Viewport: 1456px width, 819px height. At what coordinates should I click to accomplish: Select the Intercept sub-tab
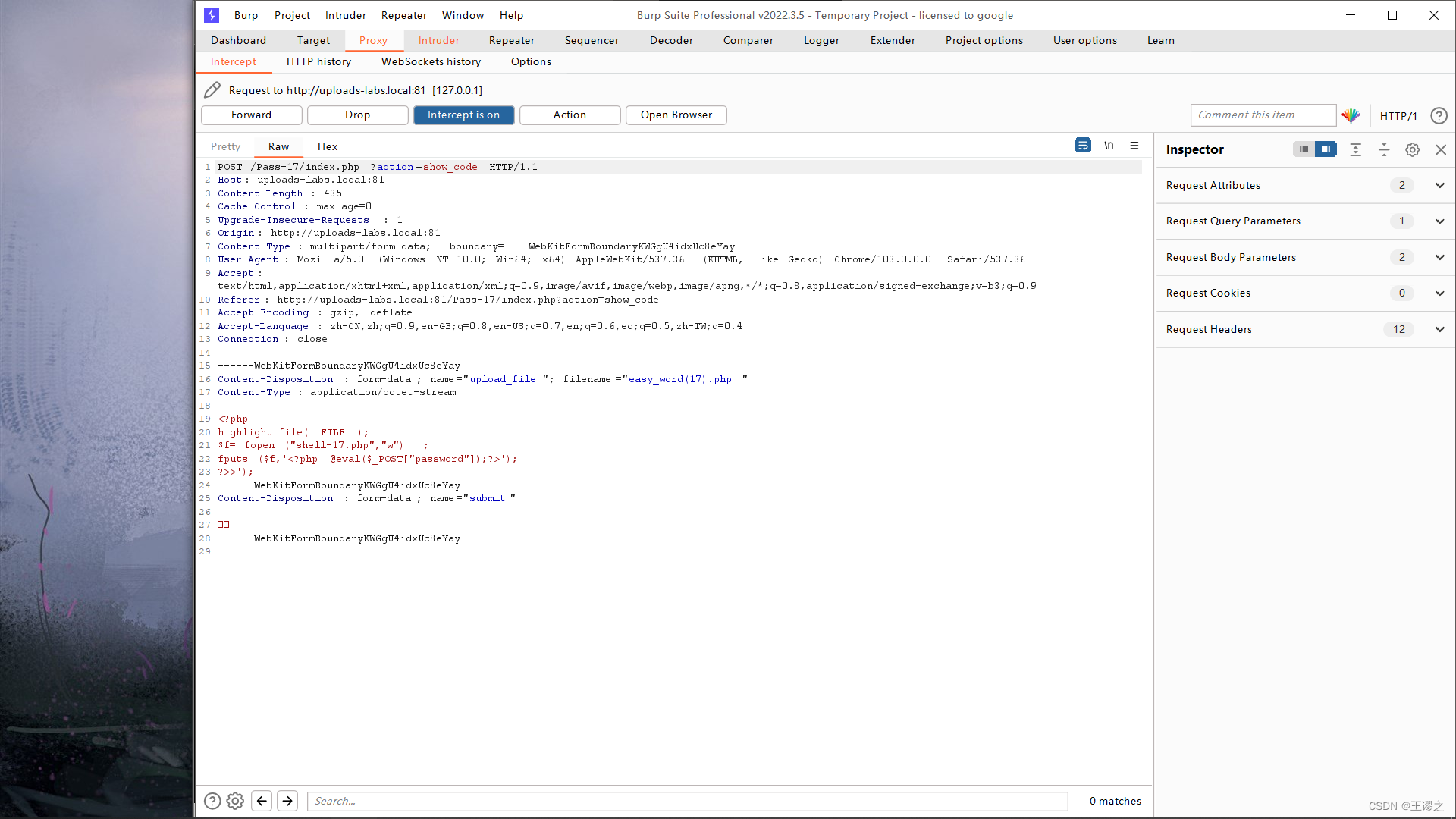point(233,62)
